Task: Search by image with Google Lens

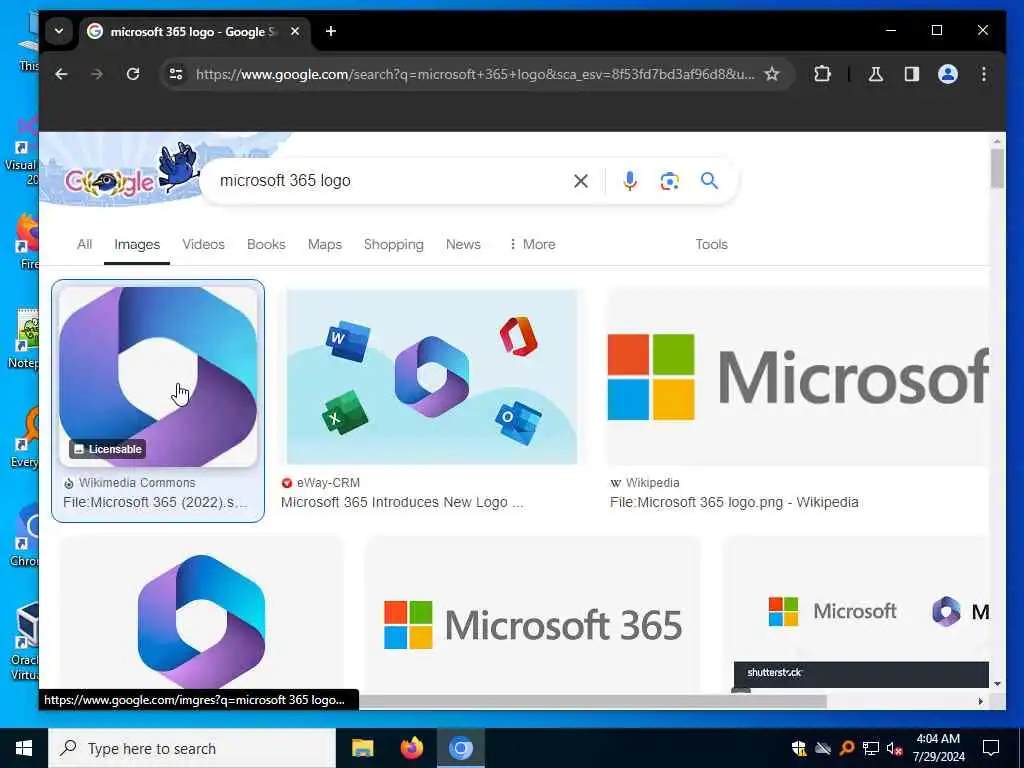Action: click(x=669, y=181)
